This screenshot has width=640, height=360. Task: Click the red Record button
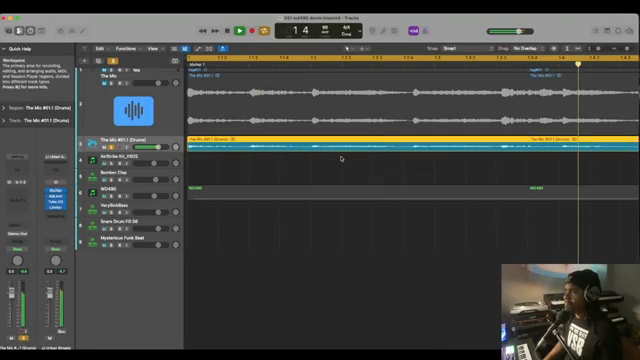point(252,31)
